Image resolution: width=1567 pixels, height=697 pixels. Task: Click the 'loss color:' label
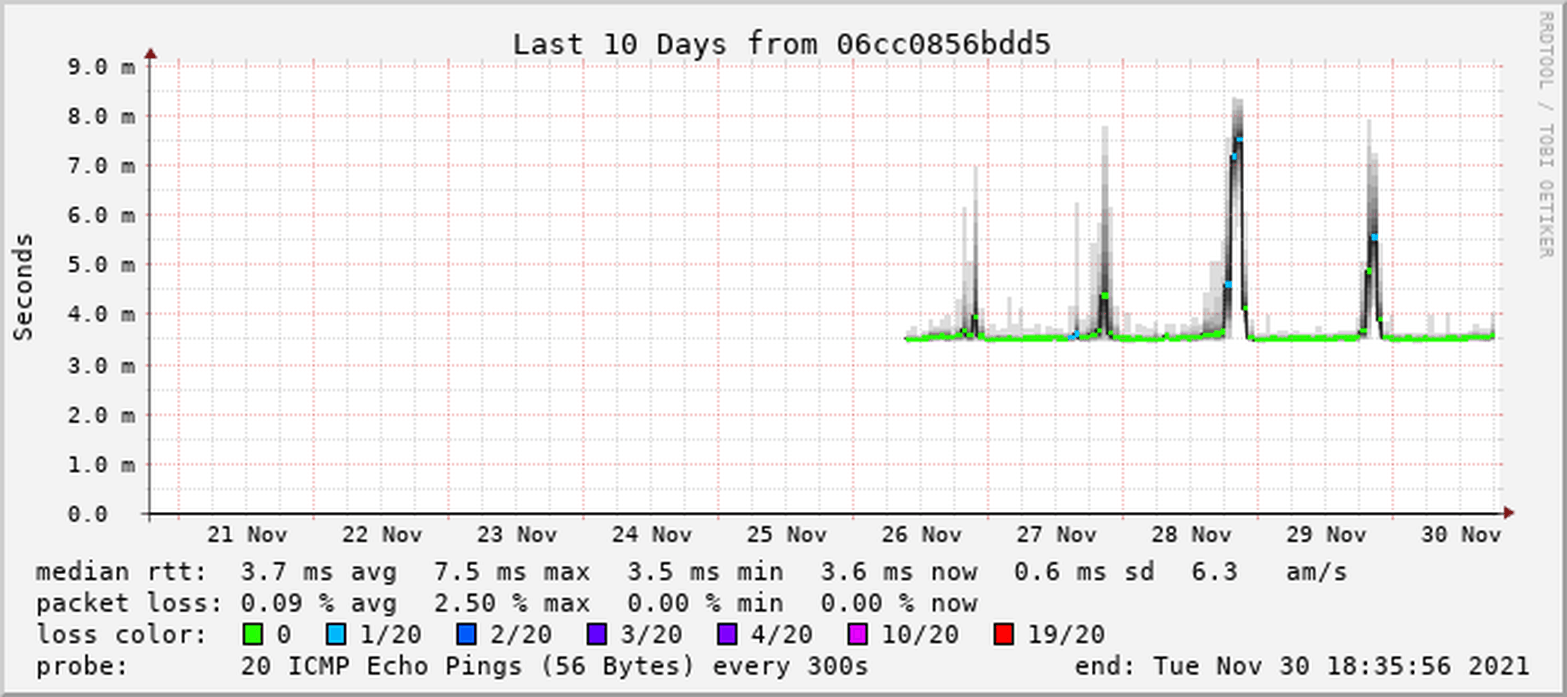pyautogui.click(x=122, y=635)
